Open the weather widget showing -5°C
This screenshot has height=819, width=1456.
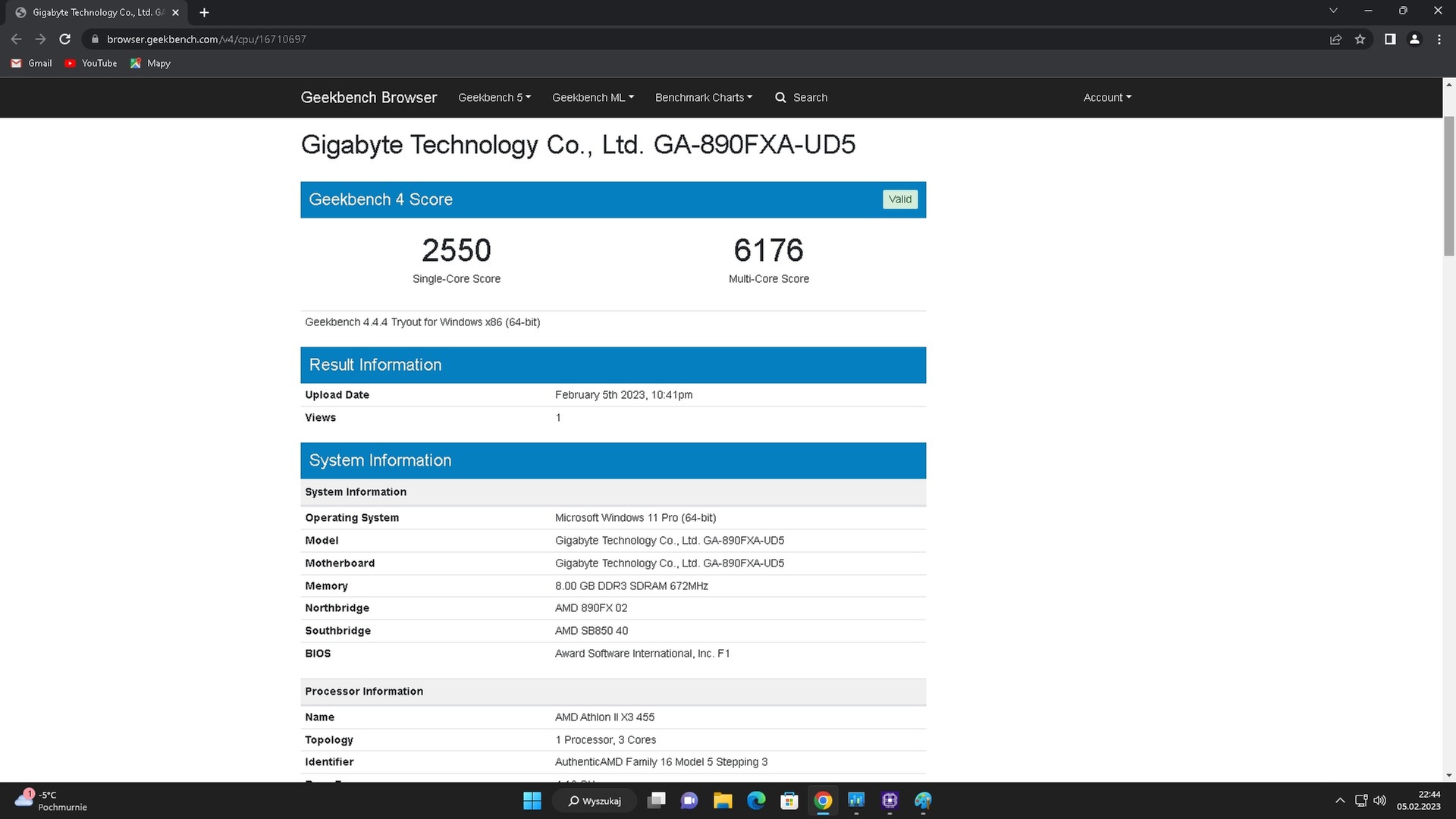click(51, 801)
